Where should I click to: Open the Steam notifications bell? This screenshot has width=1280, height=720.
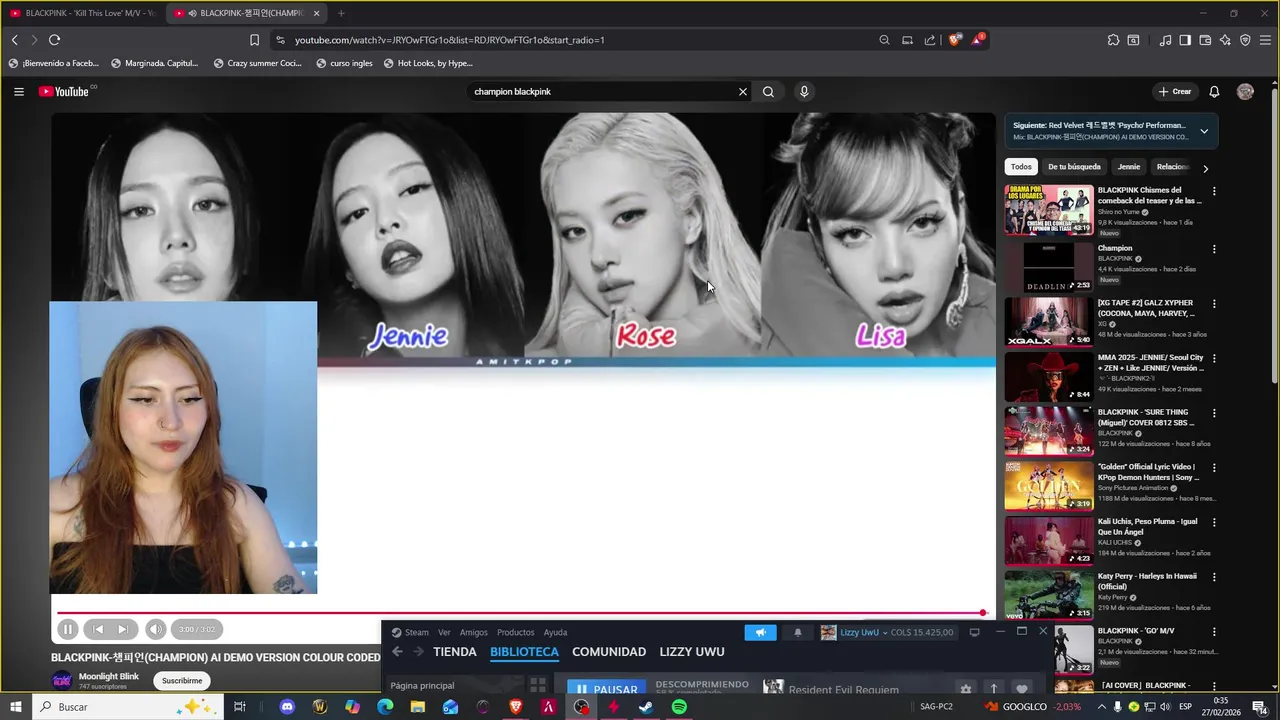797,632
